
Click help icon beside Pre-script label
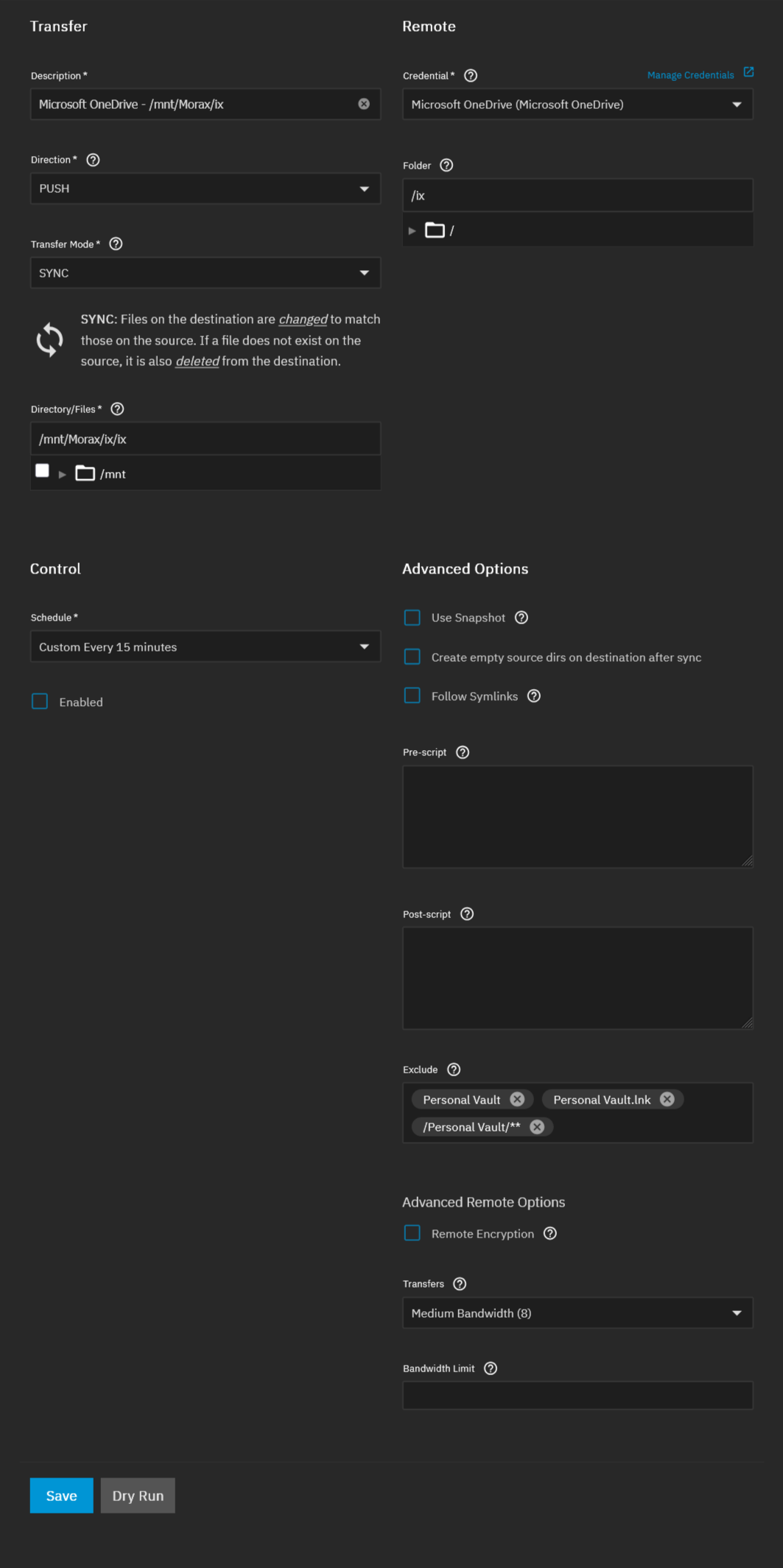click(x=463, y=752)
